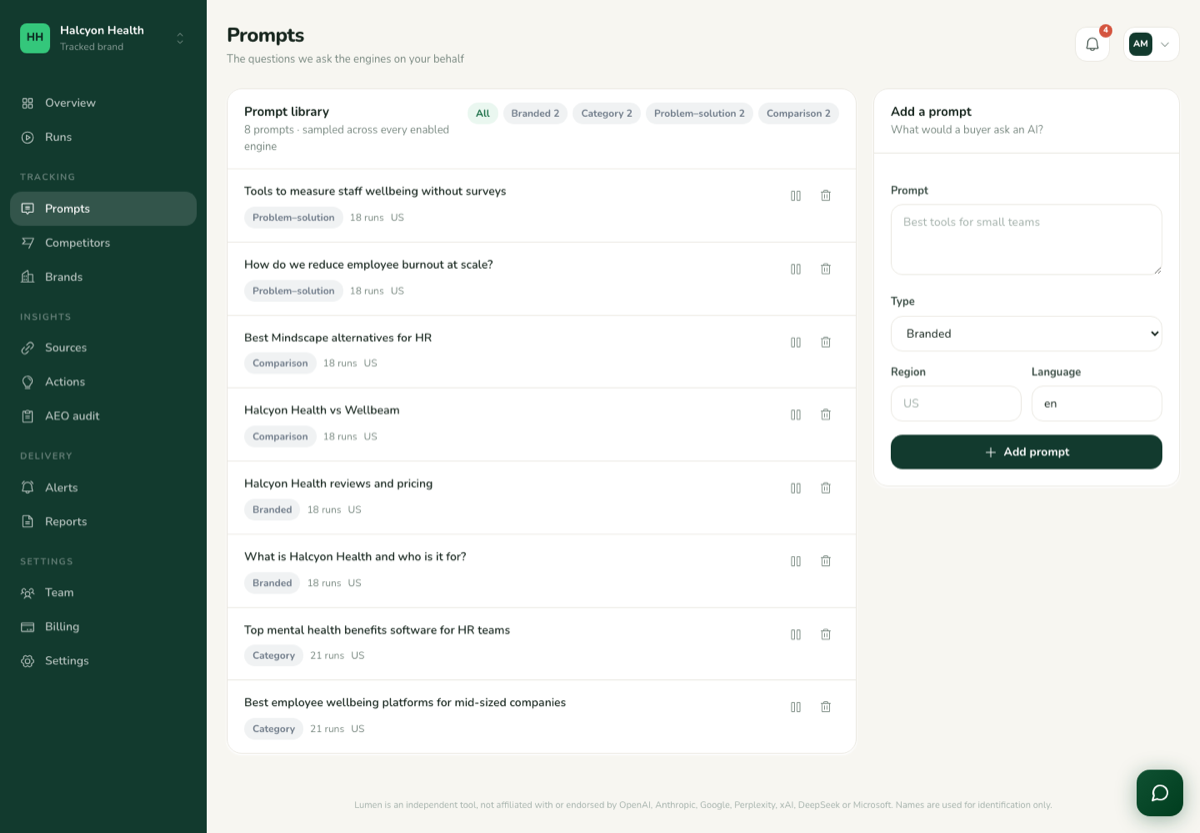
Task: Delete the 'Best employee wellbeing platforms' prompt
Action: (826, 707)
